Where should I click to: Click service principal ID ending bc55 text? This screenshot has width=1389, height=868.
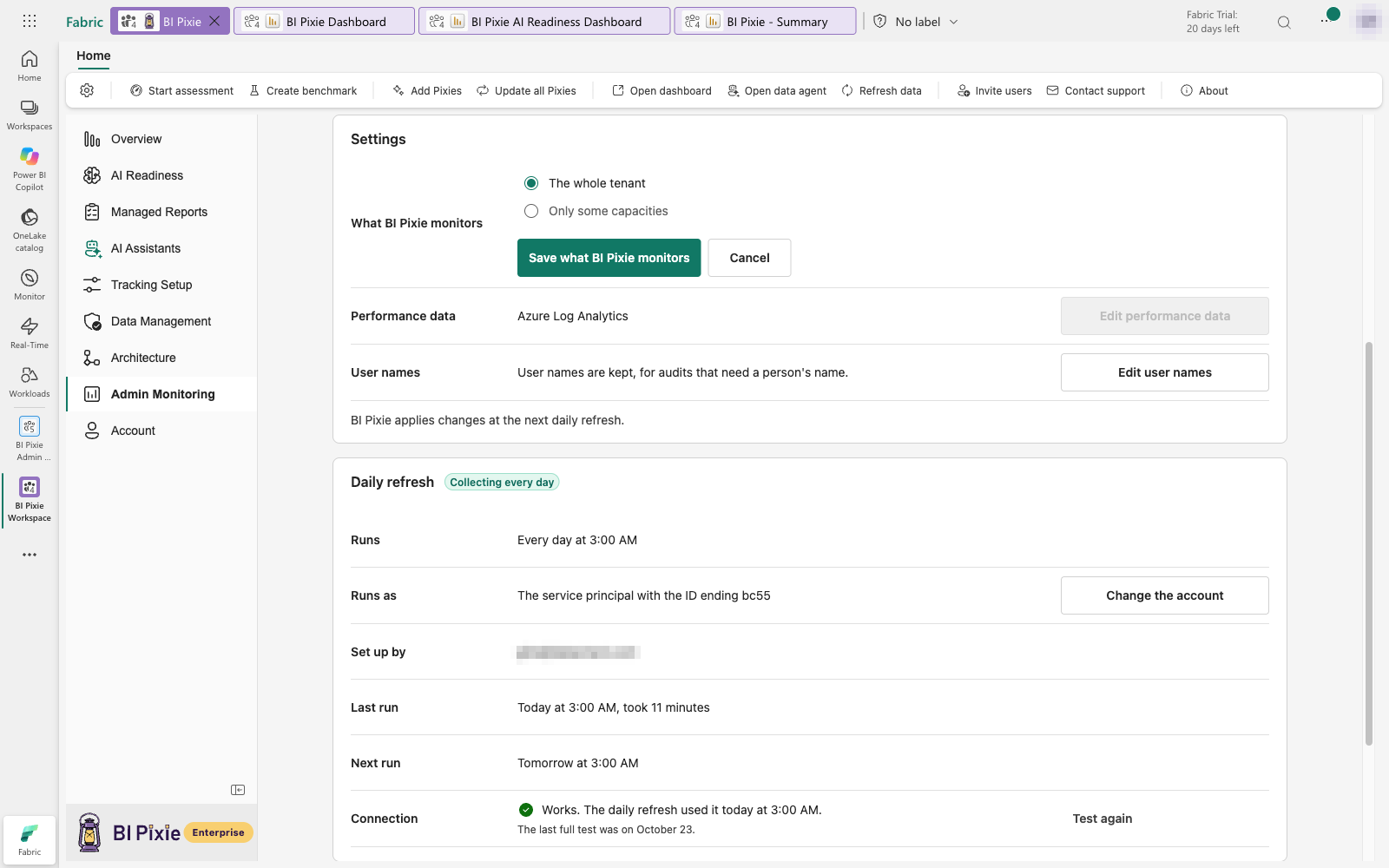pos(644,595)
